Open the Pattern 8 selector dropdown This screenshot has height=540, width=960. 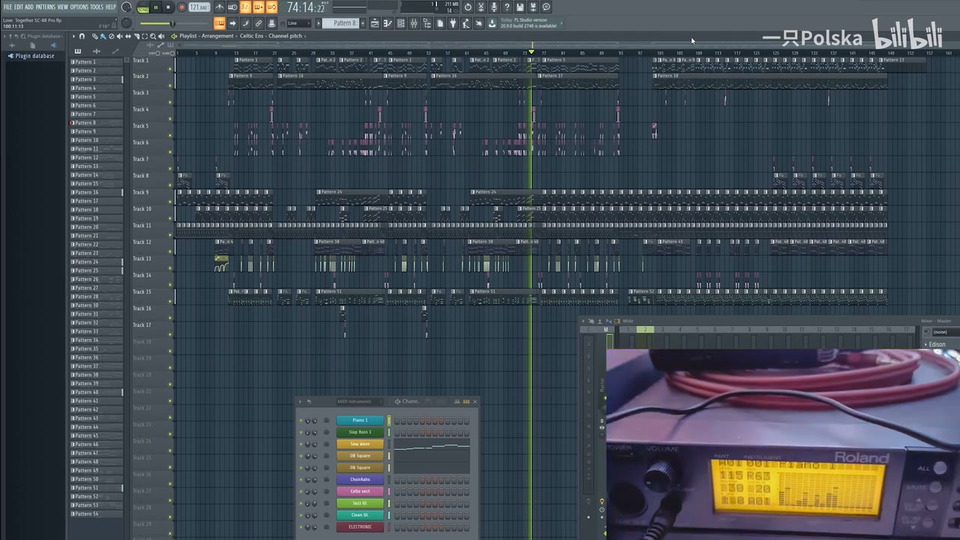point(340,23)
